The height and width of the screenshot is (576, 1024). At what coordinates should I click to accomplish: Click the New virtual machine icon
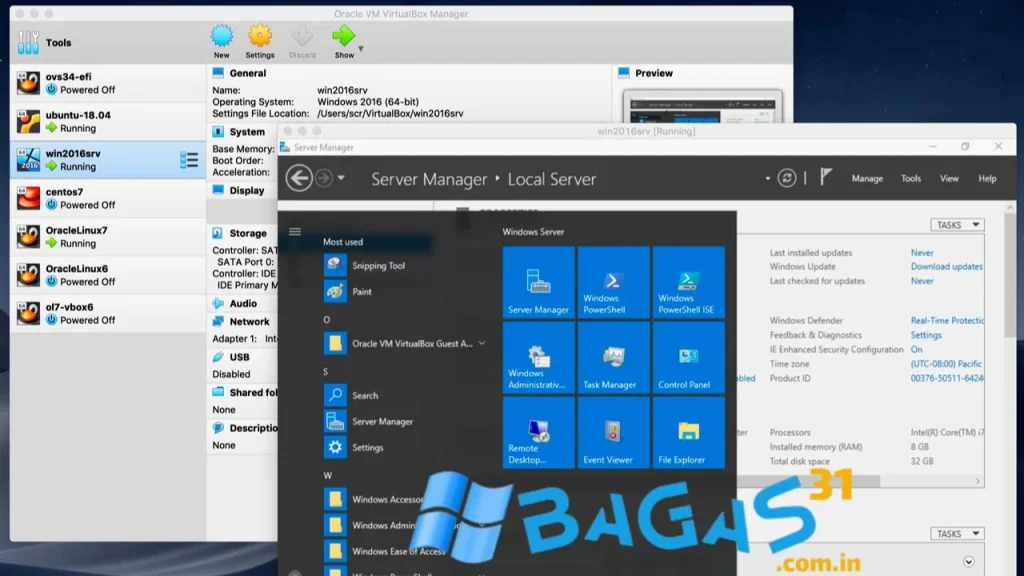point(221,37)
